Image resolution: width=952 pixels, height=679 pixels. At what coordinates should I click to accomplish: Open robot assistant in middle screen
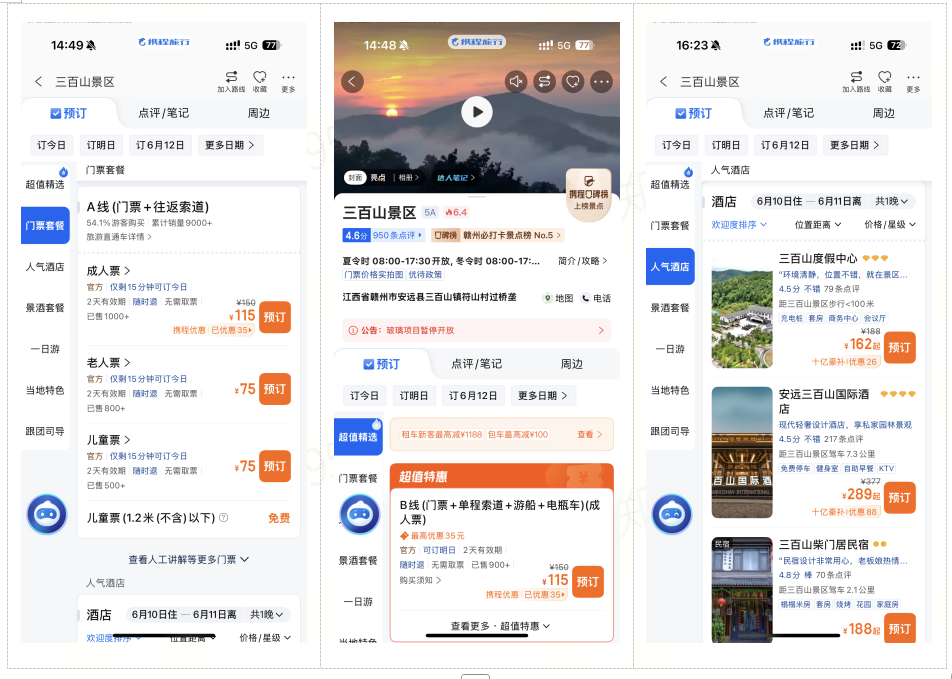(359, 514)
